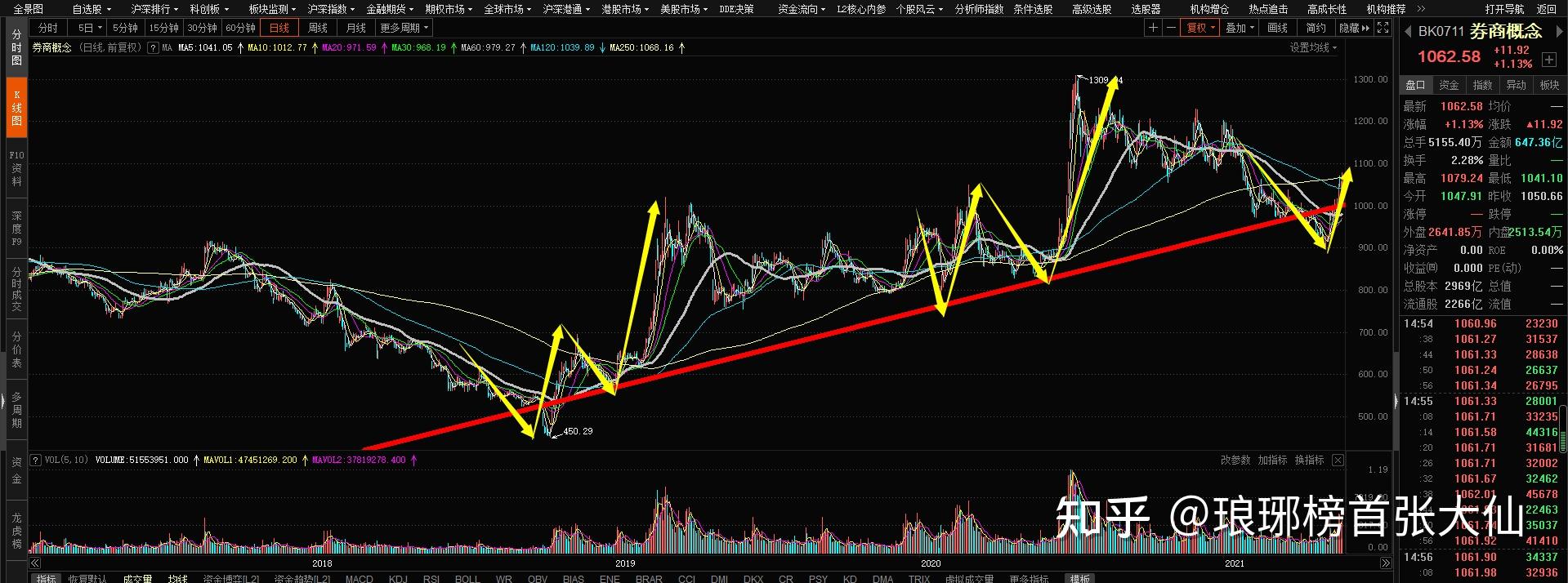
Task: Select MACD indicator tab
Action: (359, 578)
